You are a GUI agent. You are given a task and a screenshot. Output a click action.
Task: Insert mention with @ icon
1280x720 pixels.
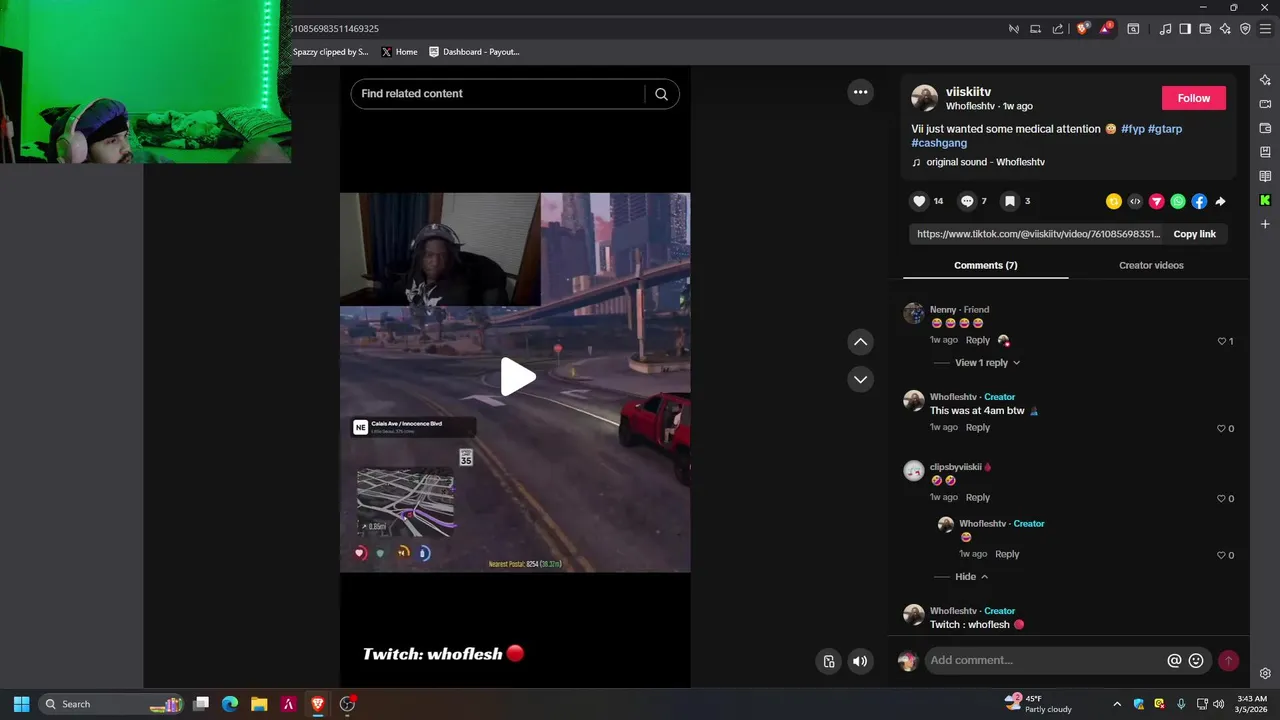1174,660
